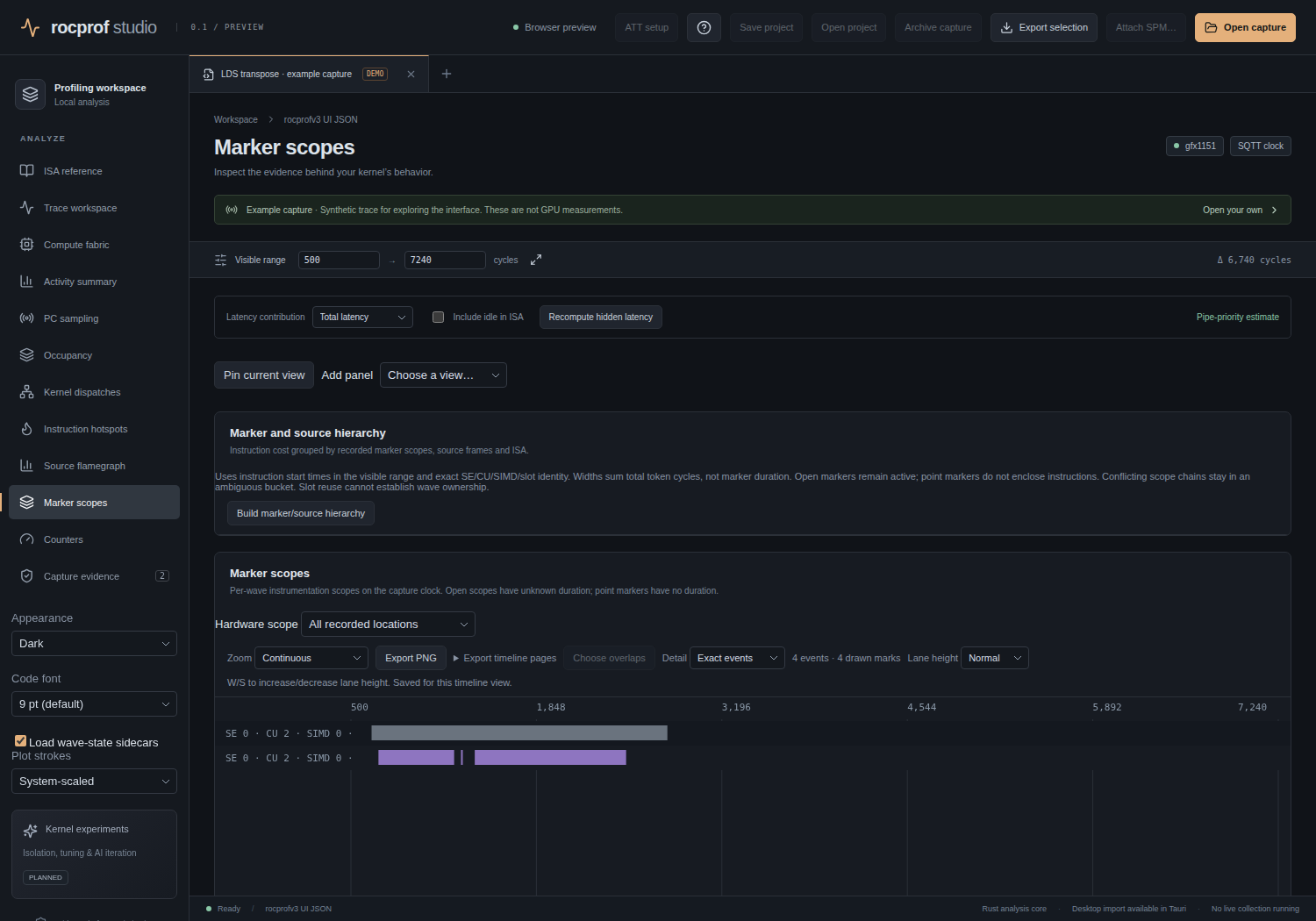1316x921 pixels.
Task: Open the Compute fabric view
Action: 94,245
